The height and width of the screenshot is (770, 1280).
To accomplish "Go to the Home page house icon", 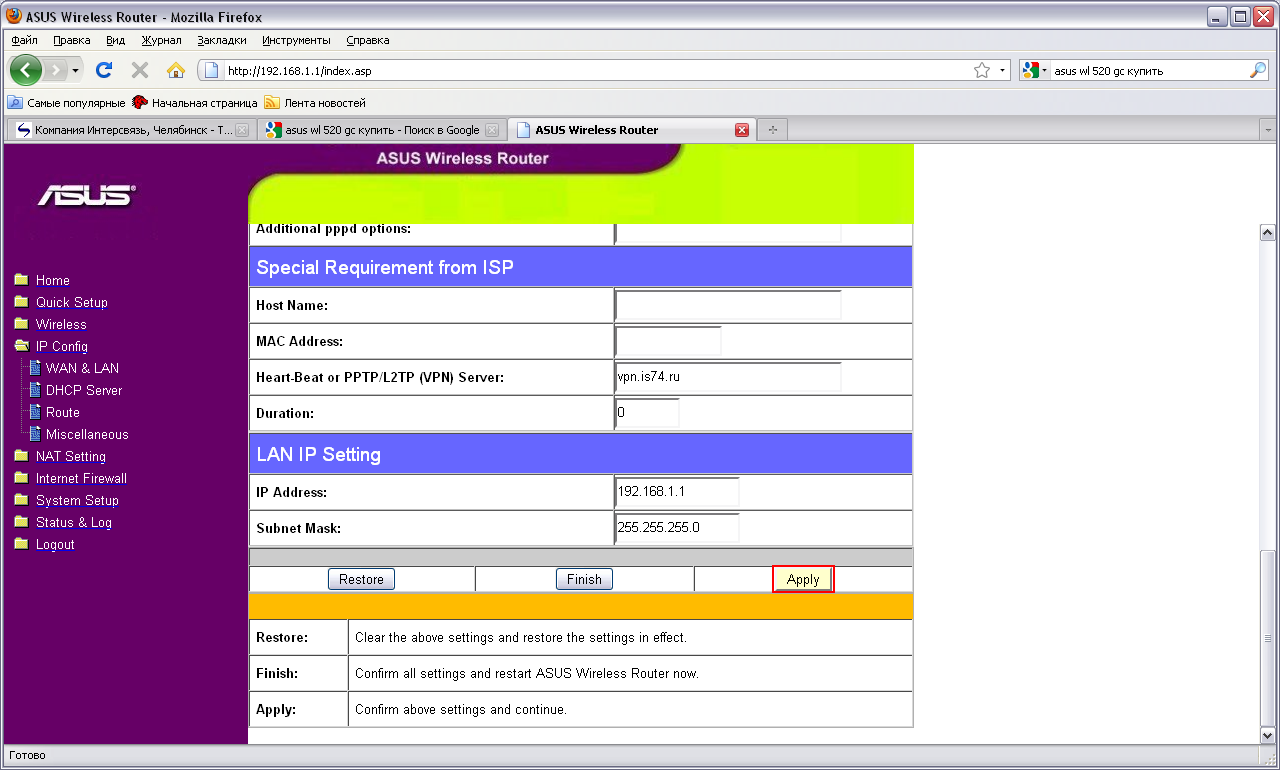I will [176, 71].
